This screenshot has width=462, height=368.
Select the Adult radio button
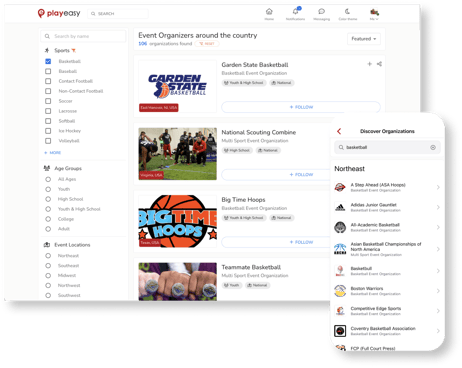(48, 229)
